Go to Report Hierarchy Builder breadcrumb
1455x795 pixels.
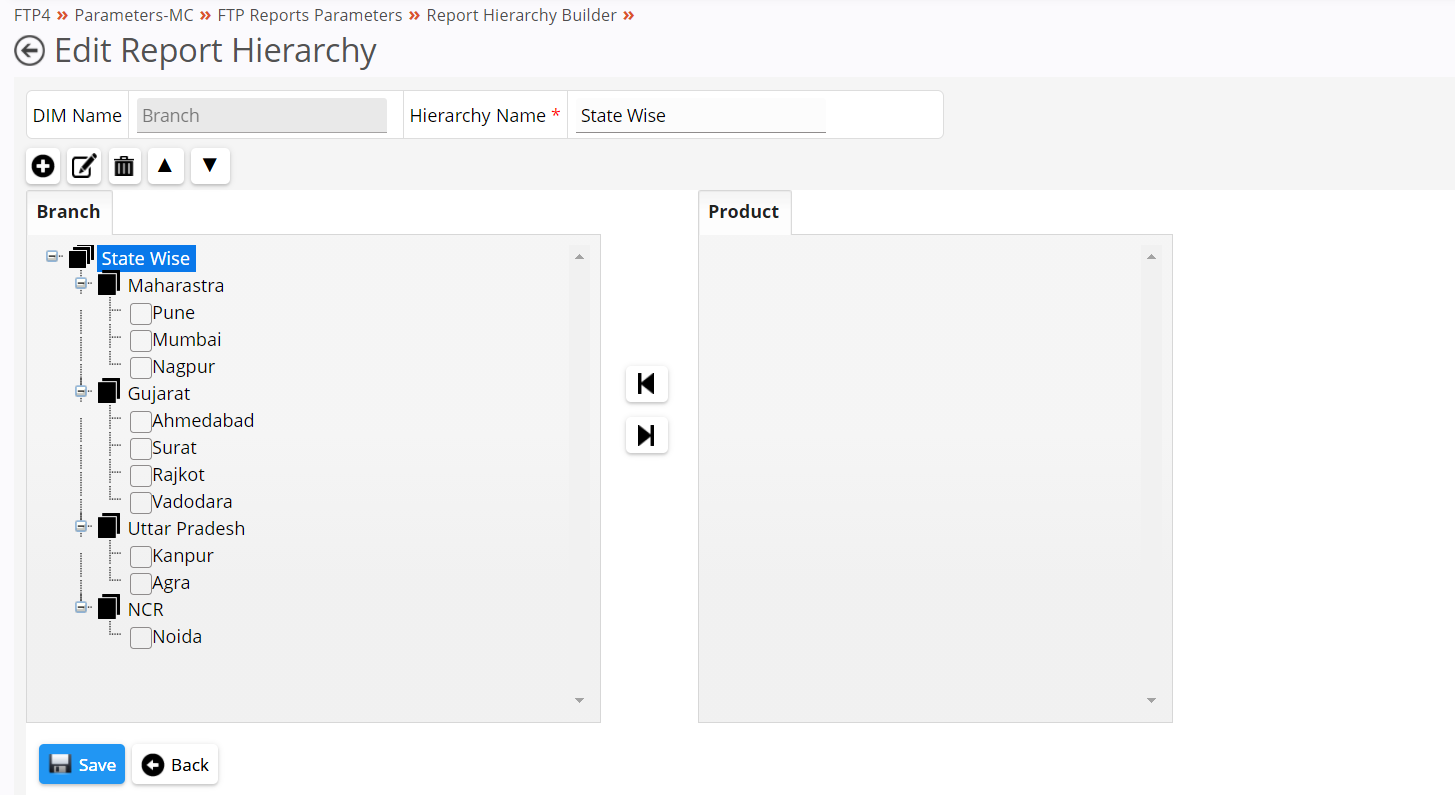tap(521, 15)
